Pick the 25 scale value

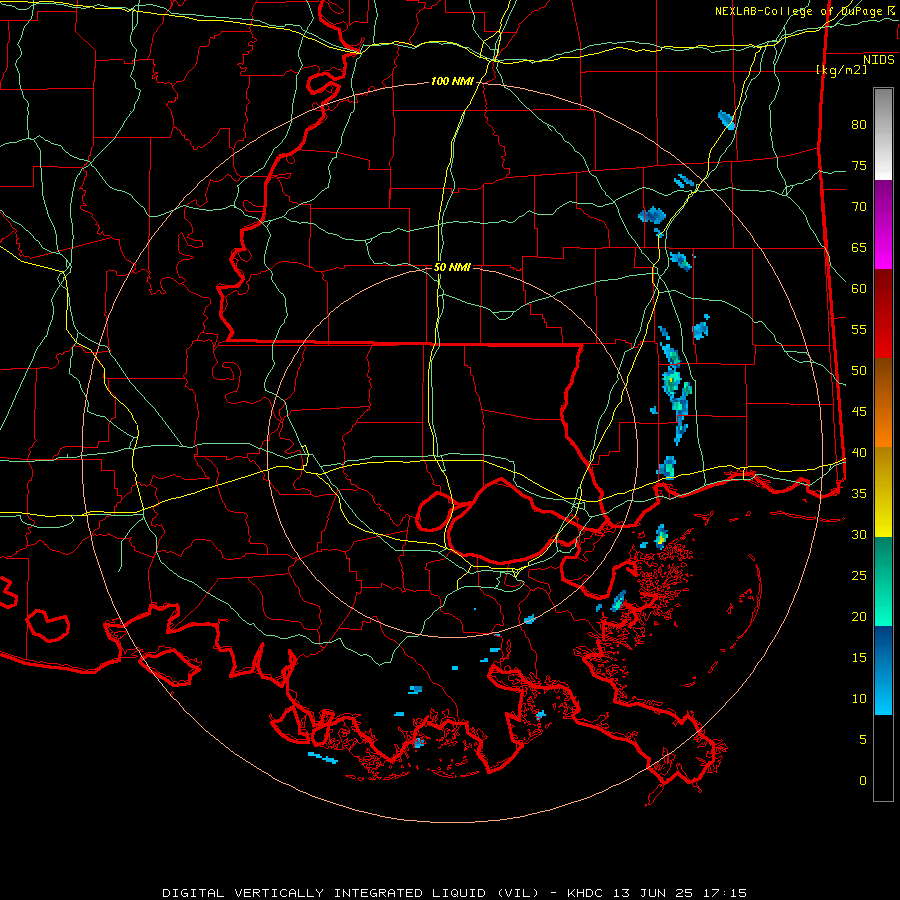pos(859,576)
